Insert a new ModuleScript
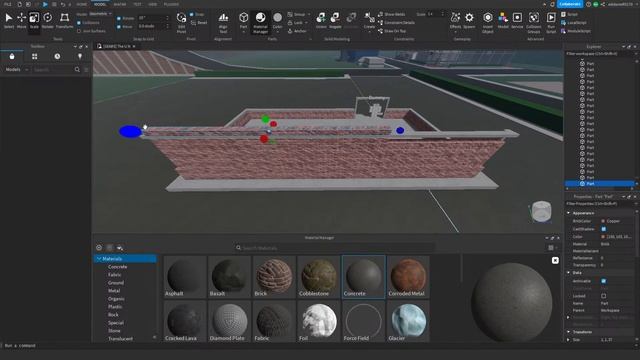This screenshot has width=640, height=360. tap(576, 31)
